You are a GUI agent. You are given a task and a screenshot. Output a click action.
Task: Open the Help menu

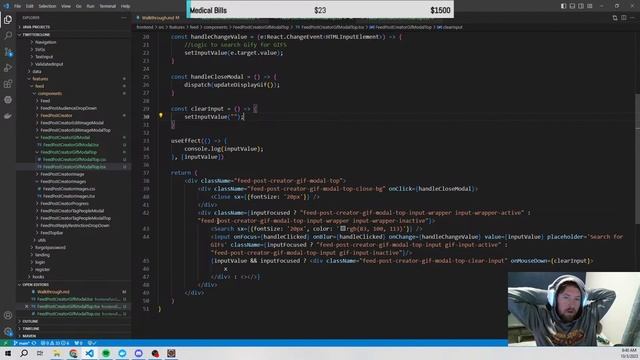(x=126, y=6)
